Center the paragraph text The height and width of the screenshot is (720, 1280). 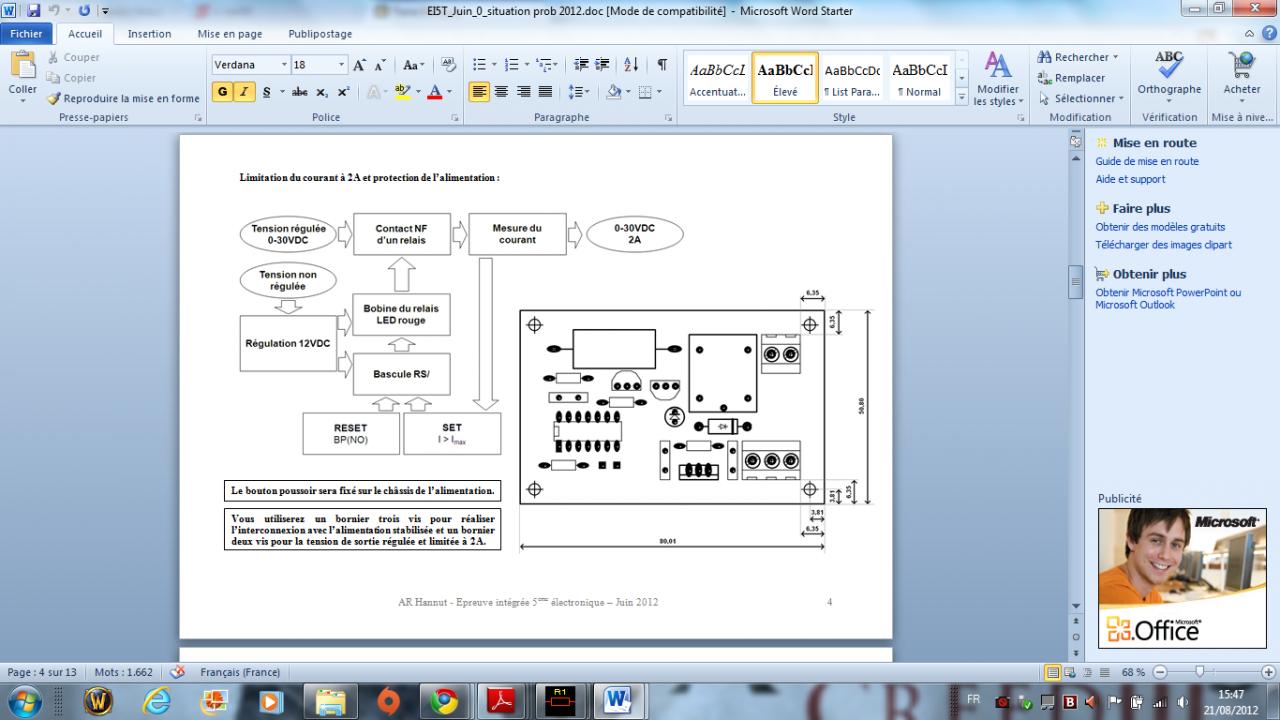click(x=501, y=92)
